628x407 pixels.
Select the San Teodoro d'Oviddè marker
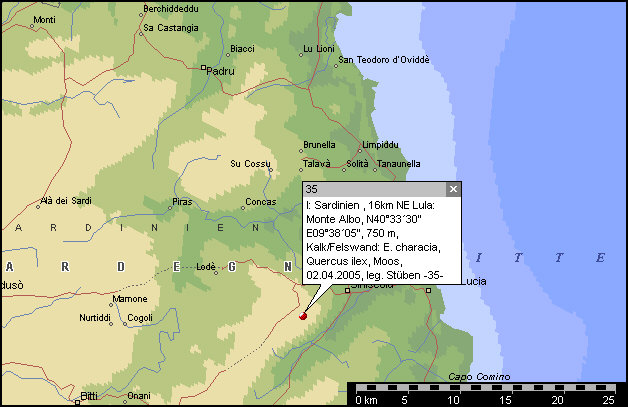(x=337, y=60)
